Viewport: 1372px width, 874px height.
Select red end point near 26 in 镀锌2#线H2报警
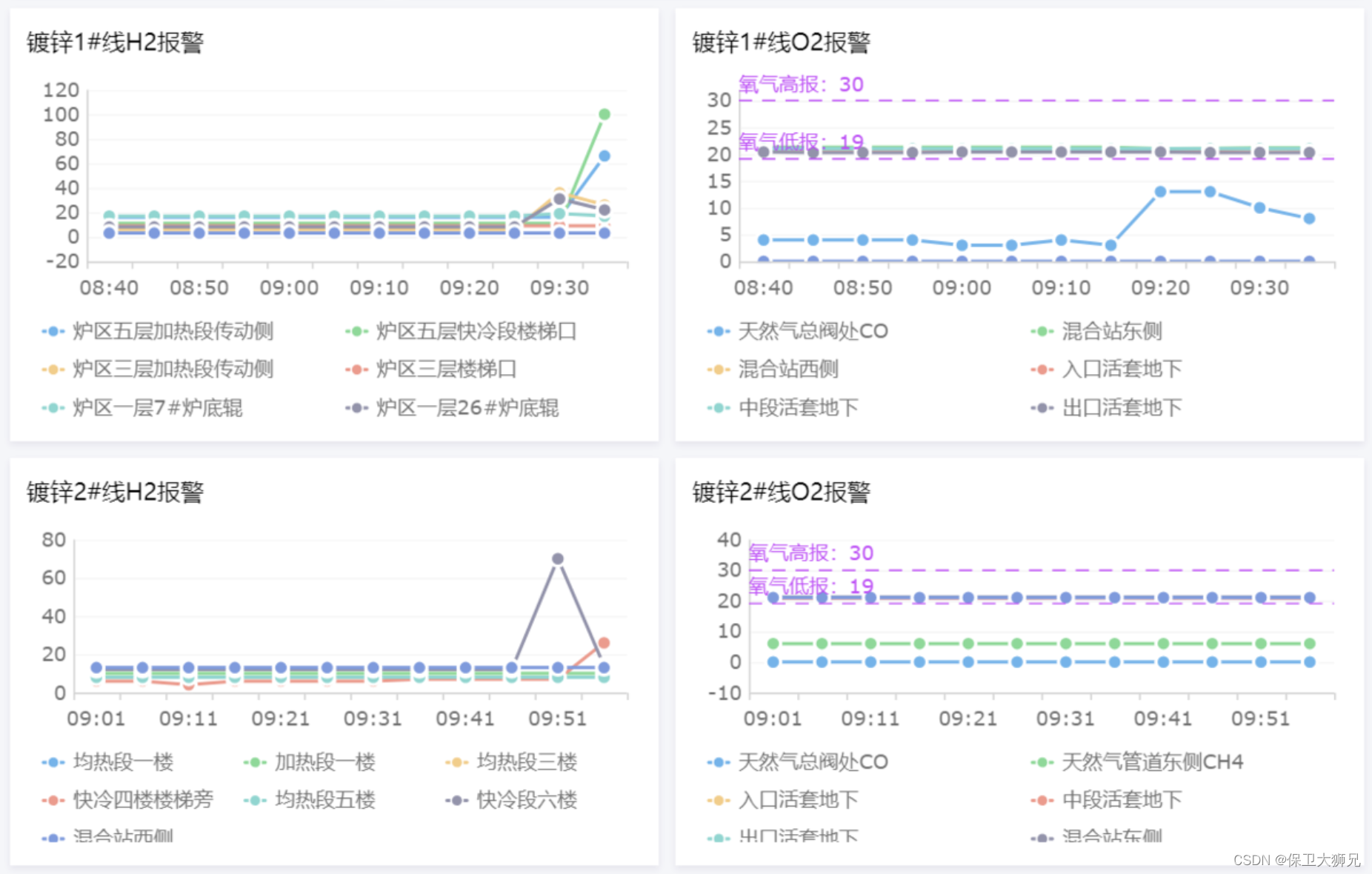(604, 643)
